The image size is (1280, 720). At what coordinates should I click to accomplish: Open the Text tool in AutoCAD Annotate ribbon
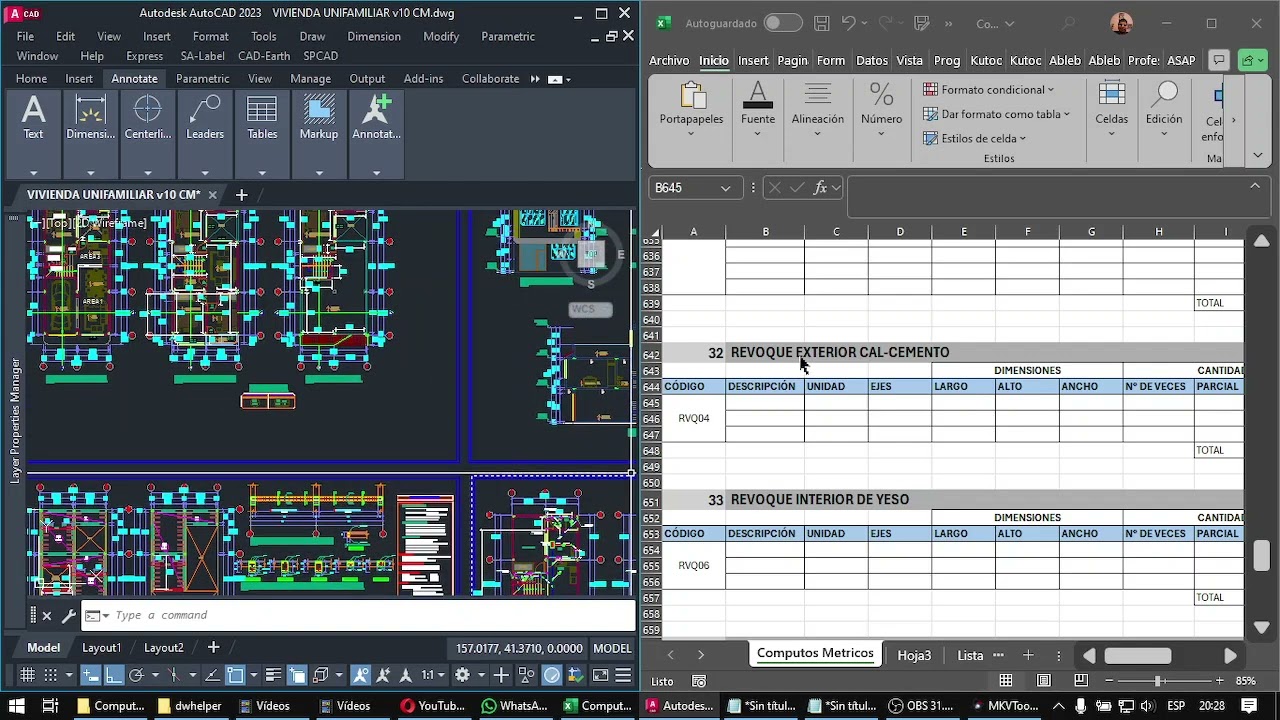pos(33,118)
